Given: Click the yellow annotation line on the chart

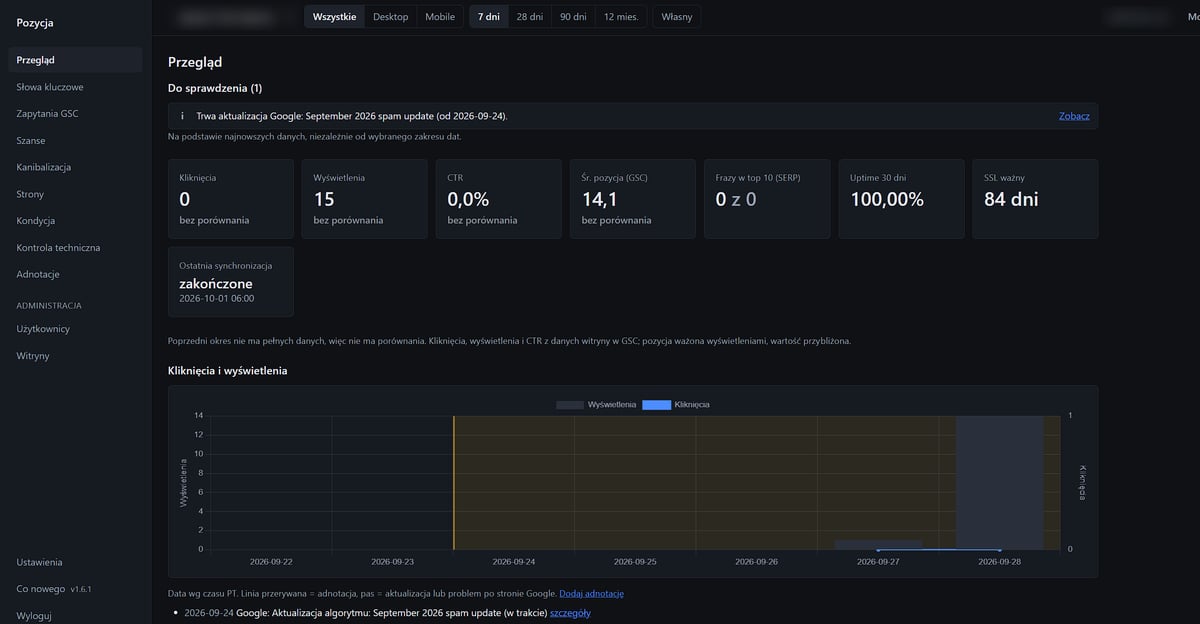Looking at the screenshot, I should coord(454,482).
